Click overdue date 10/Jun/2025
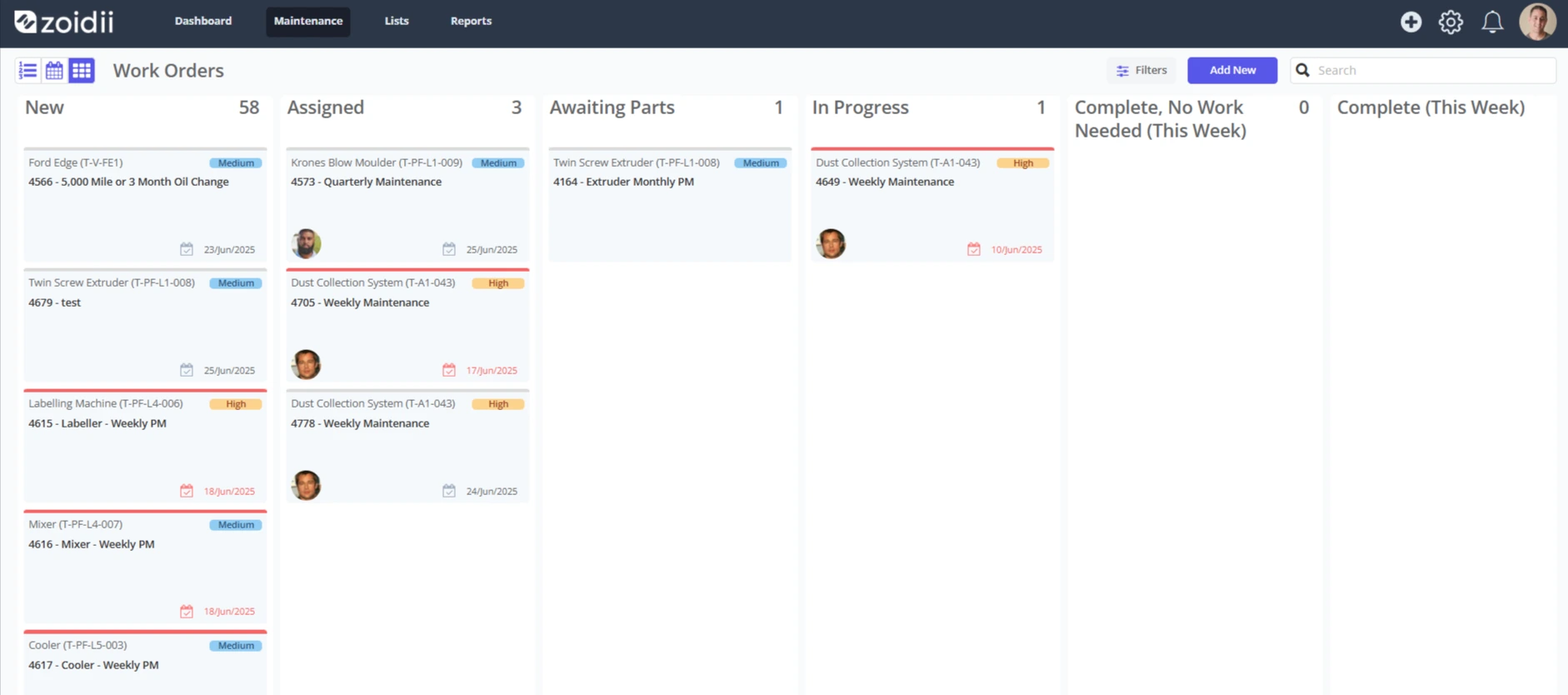The height and width of the screenshot is (695, 1568). pyautogui.click(x=1016, y=250)
